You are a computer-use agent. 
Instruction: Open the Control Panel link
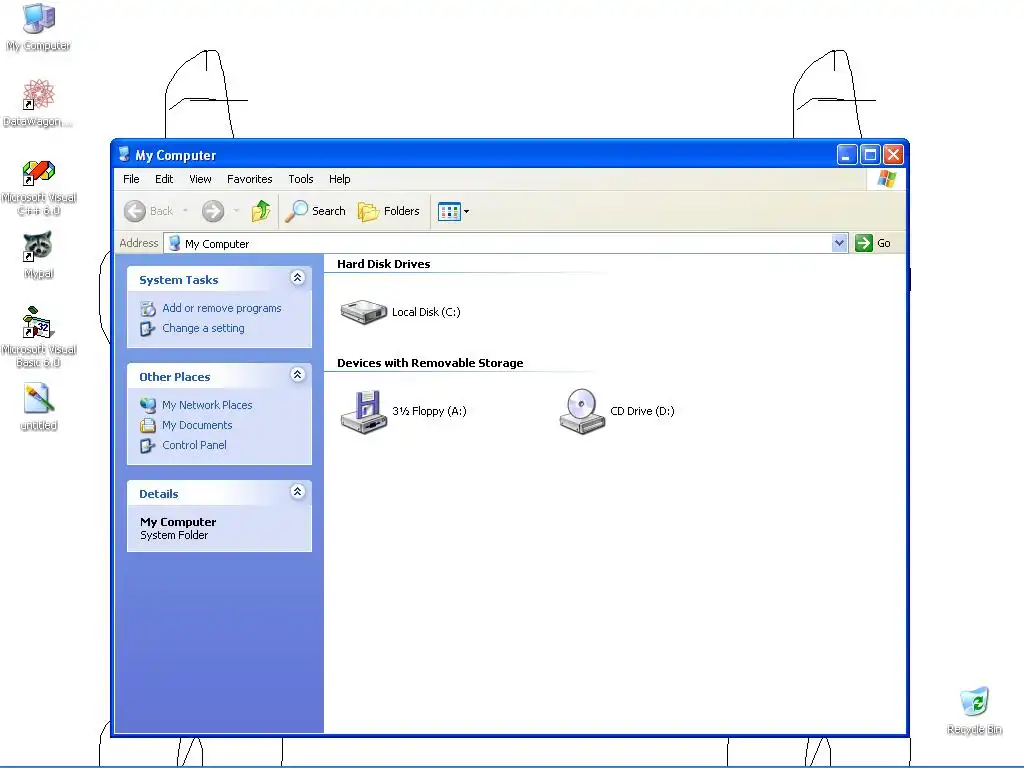pos(194,445)
